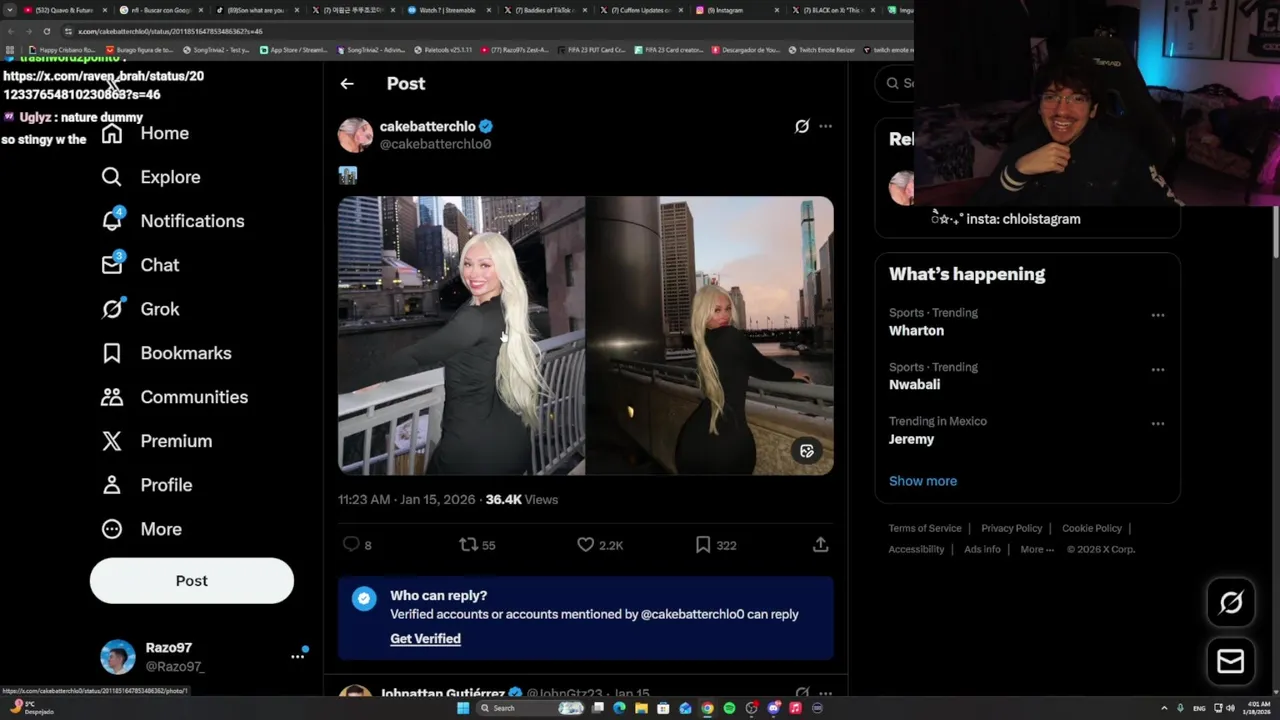Open Grok from the left sidebar

click(140, 309)
